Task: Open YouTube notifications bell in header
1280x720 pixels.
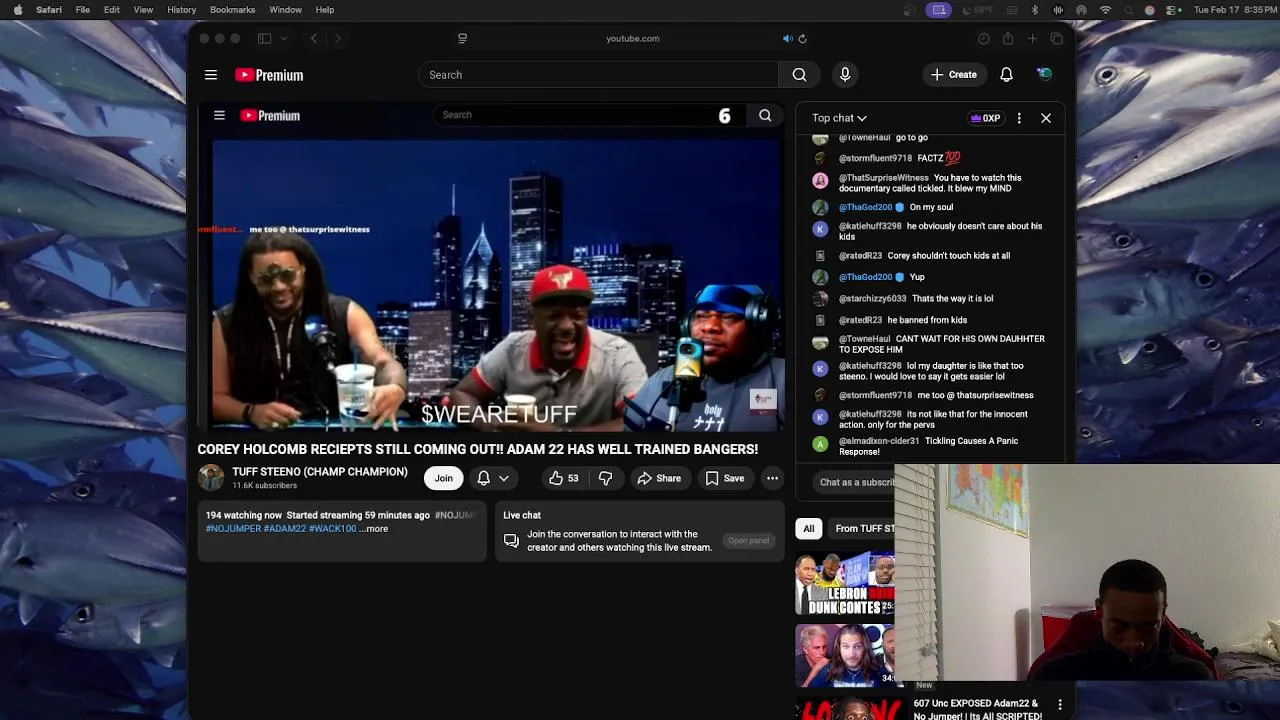Action: click(1006, 75)
